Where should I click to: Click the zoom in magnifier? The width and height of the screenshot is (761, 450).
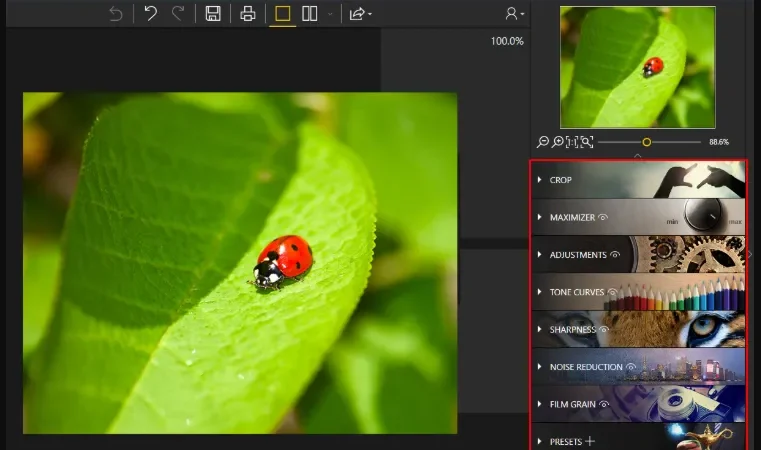click(558, 142)
